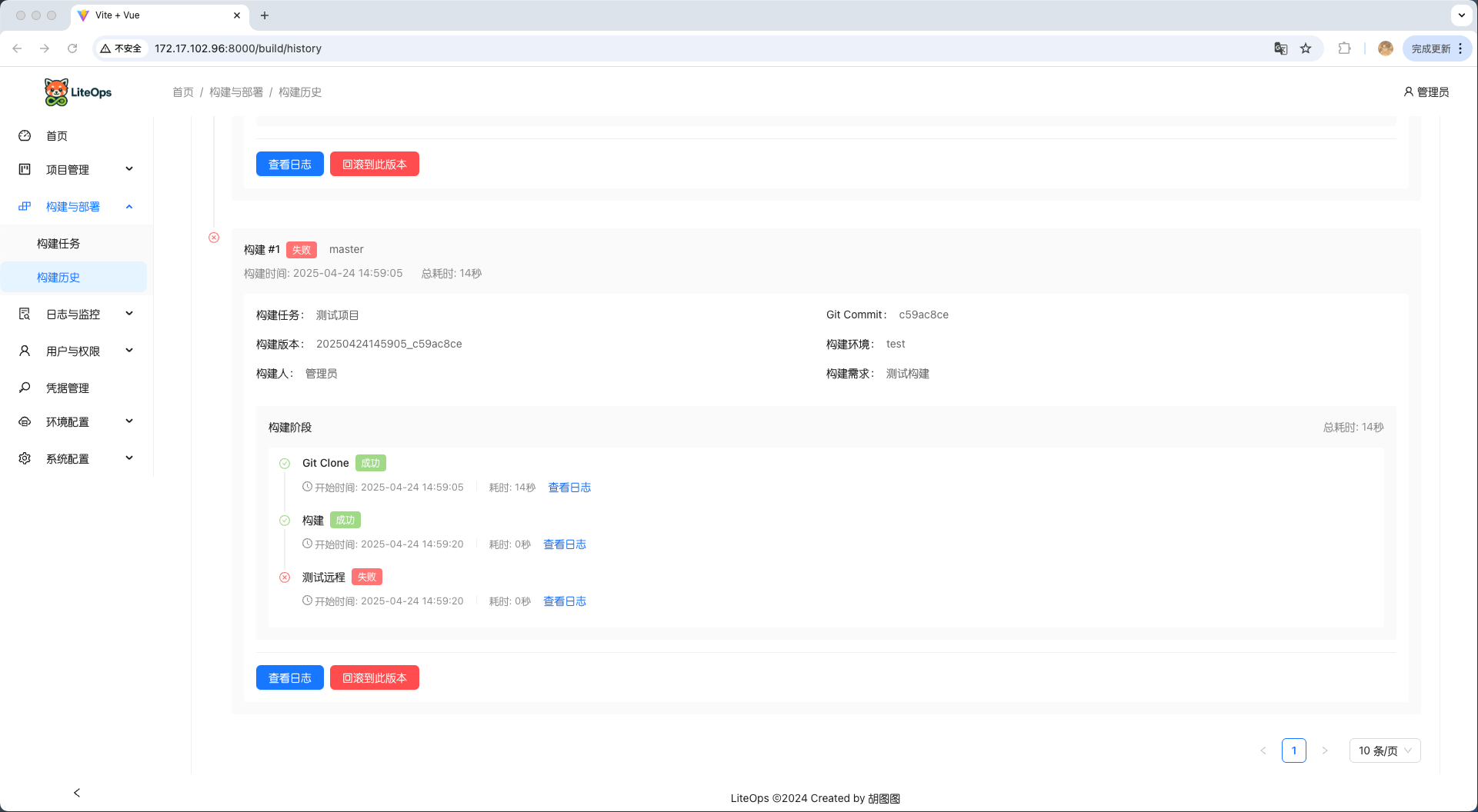Viewport: 1478px width, 812px height.
Task: Select 构建历史 in the sidebar
Action: pos(74,278)
